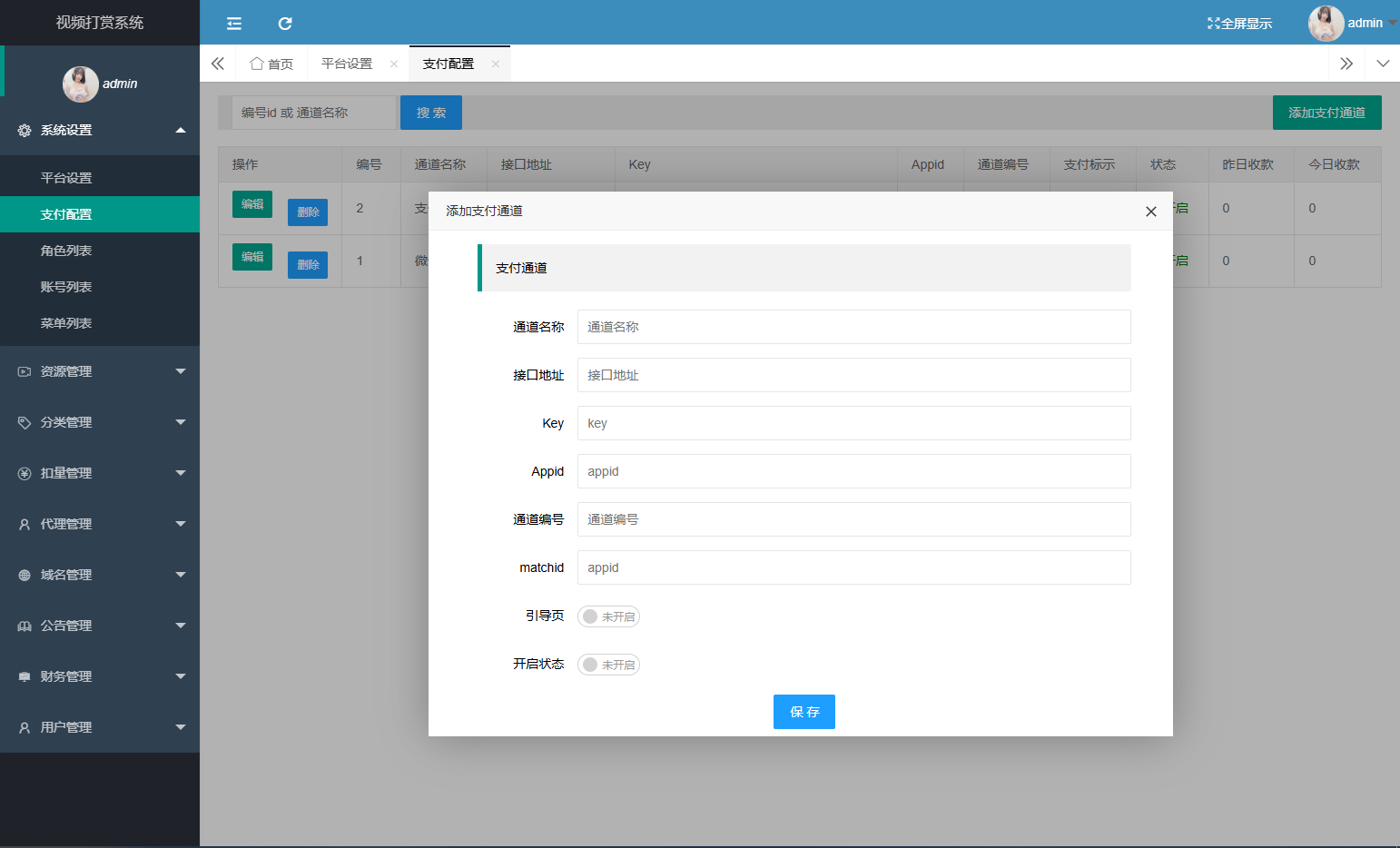Toggle the 引导页 switch
This screenshot has height=848, width=1400.
click(x=609, y=616)
